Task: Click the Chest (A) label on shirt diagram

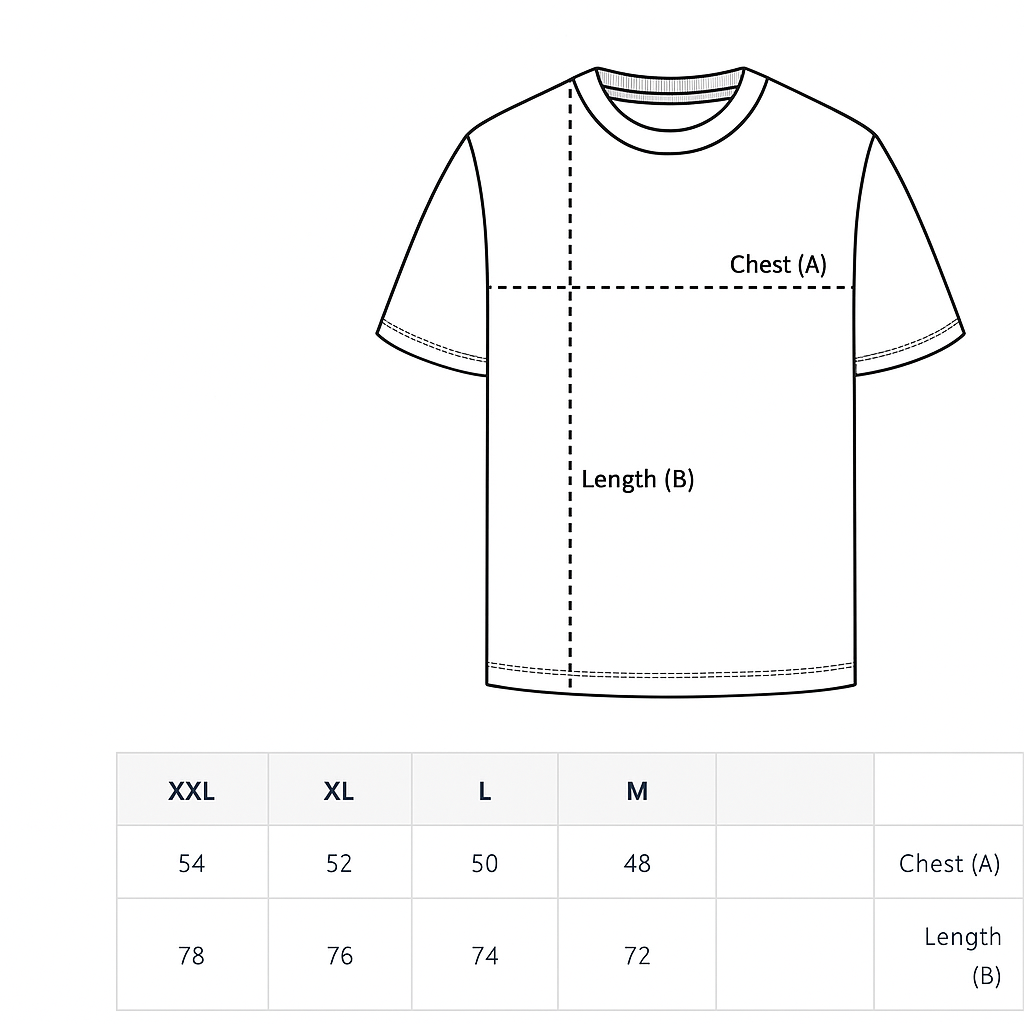Action: [x=778, y=264]
